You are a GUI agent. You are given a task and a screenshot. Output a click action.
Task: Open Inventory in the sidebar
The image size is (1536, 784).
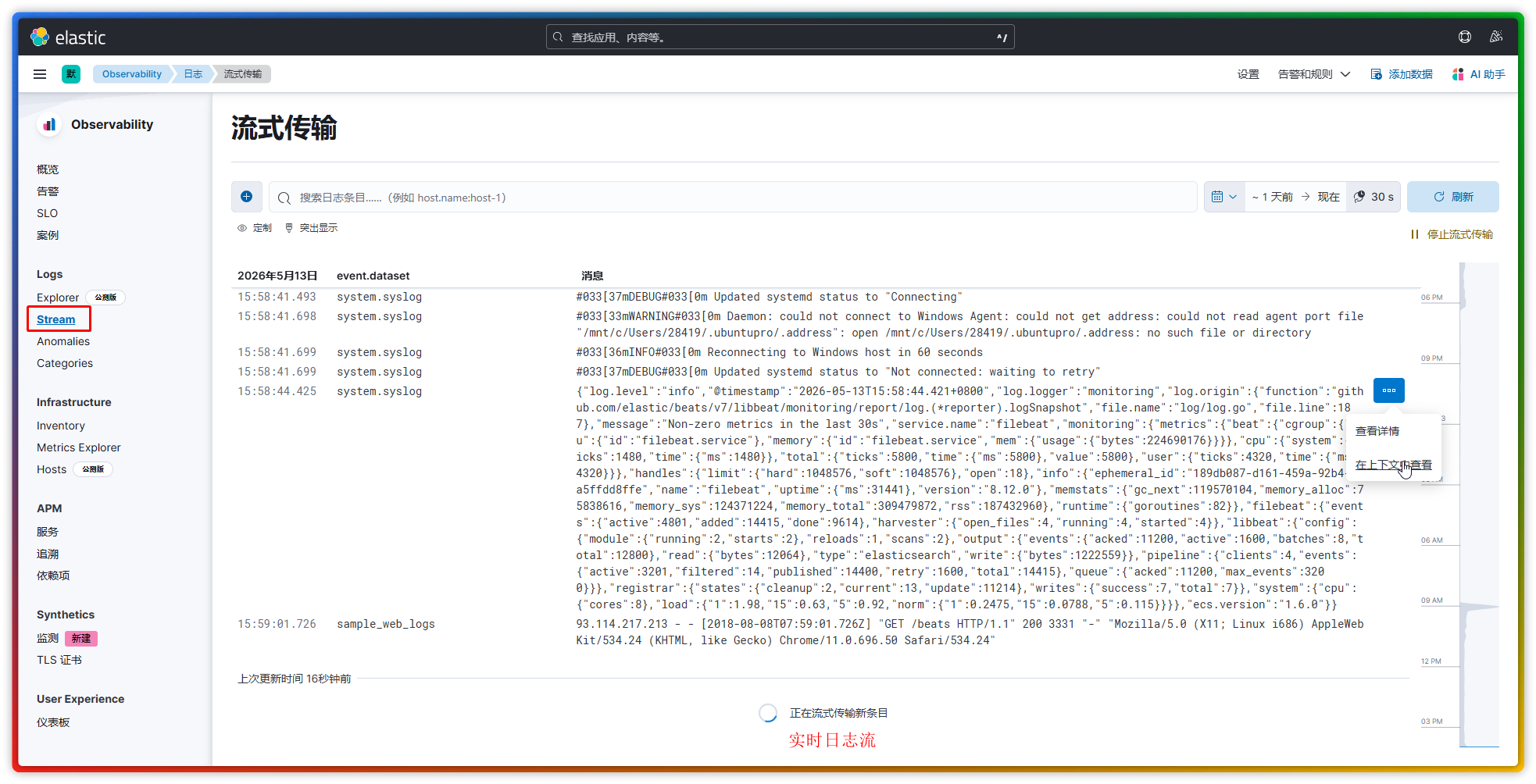61,426
